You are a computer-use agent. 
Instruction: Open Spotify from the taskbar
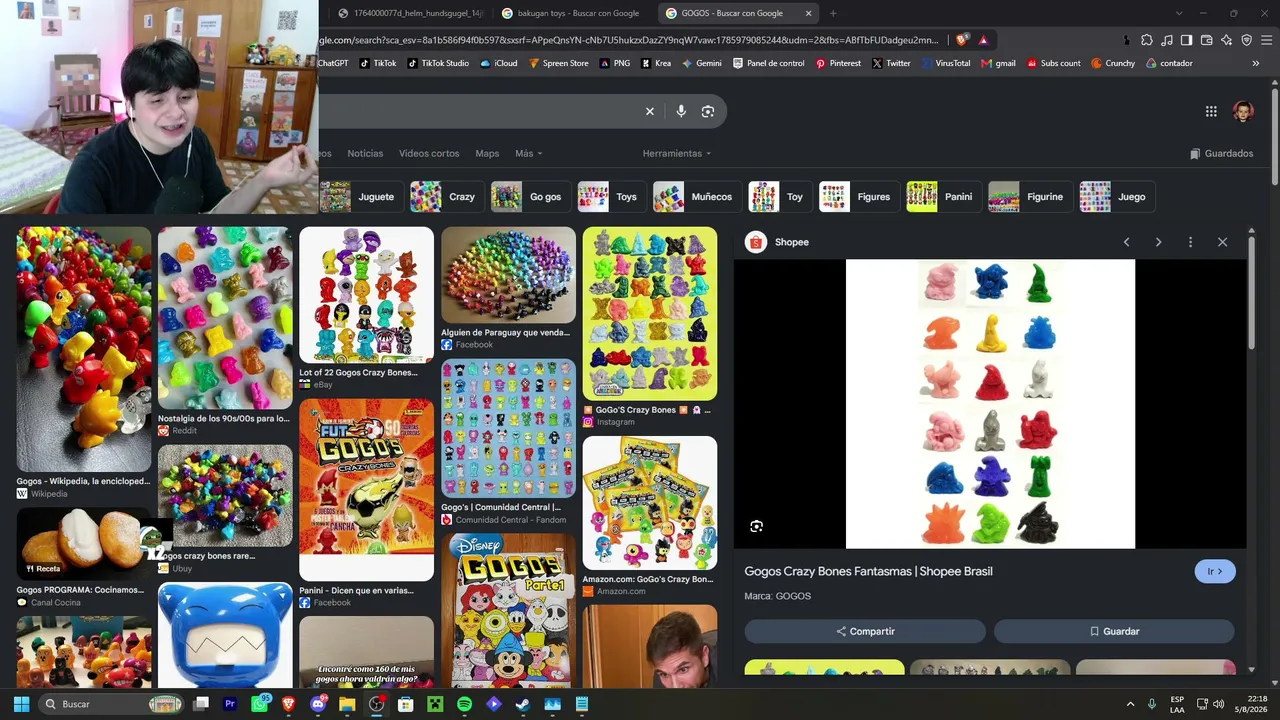pos(464,704)
